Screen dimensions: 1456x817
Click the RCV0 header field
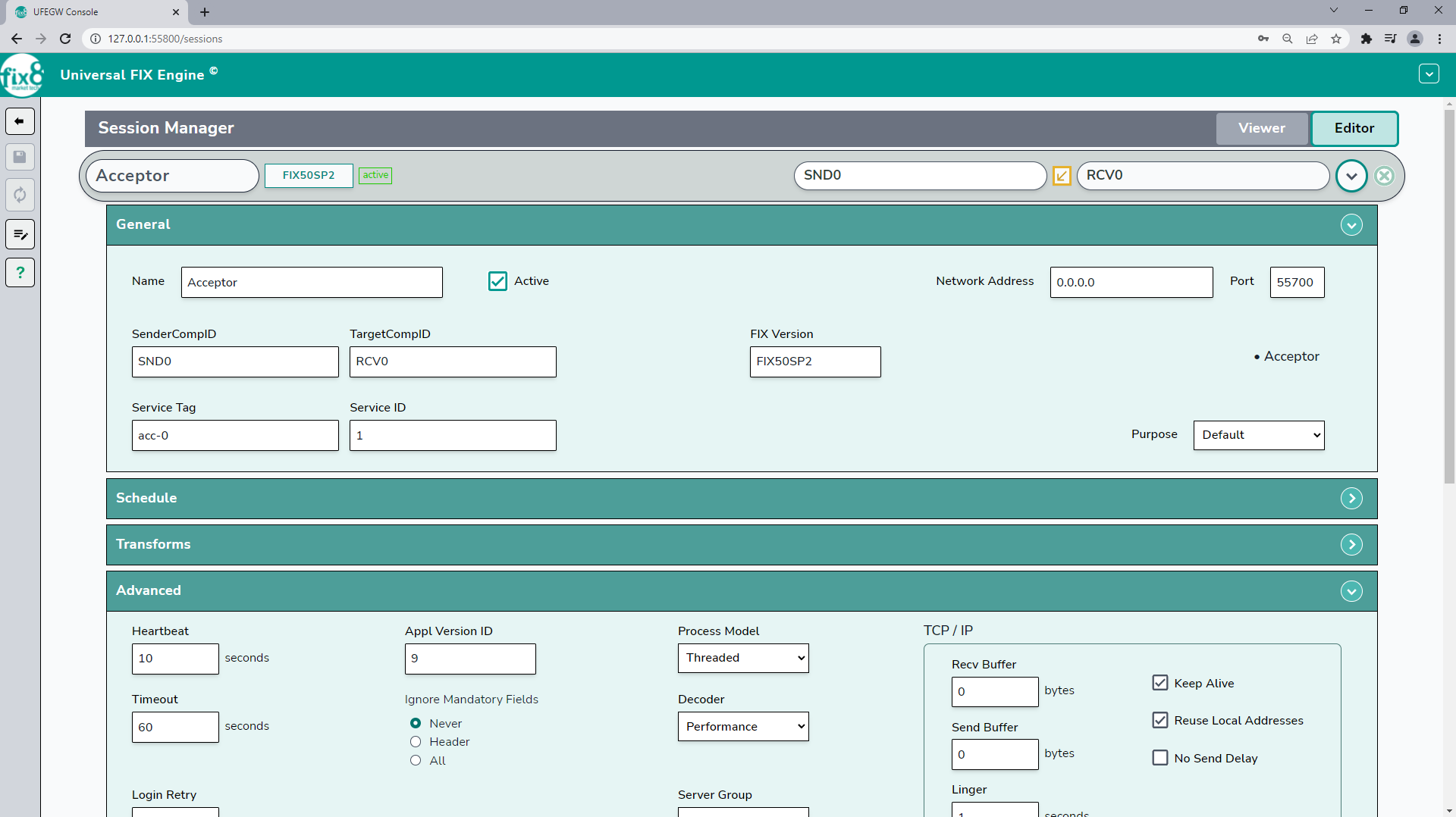[x=1203, y=176]
